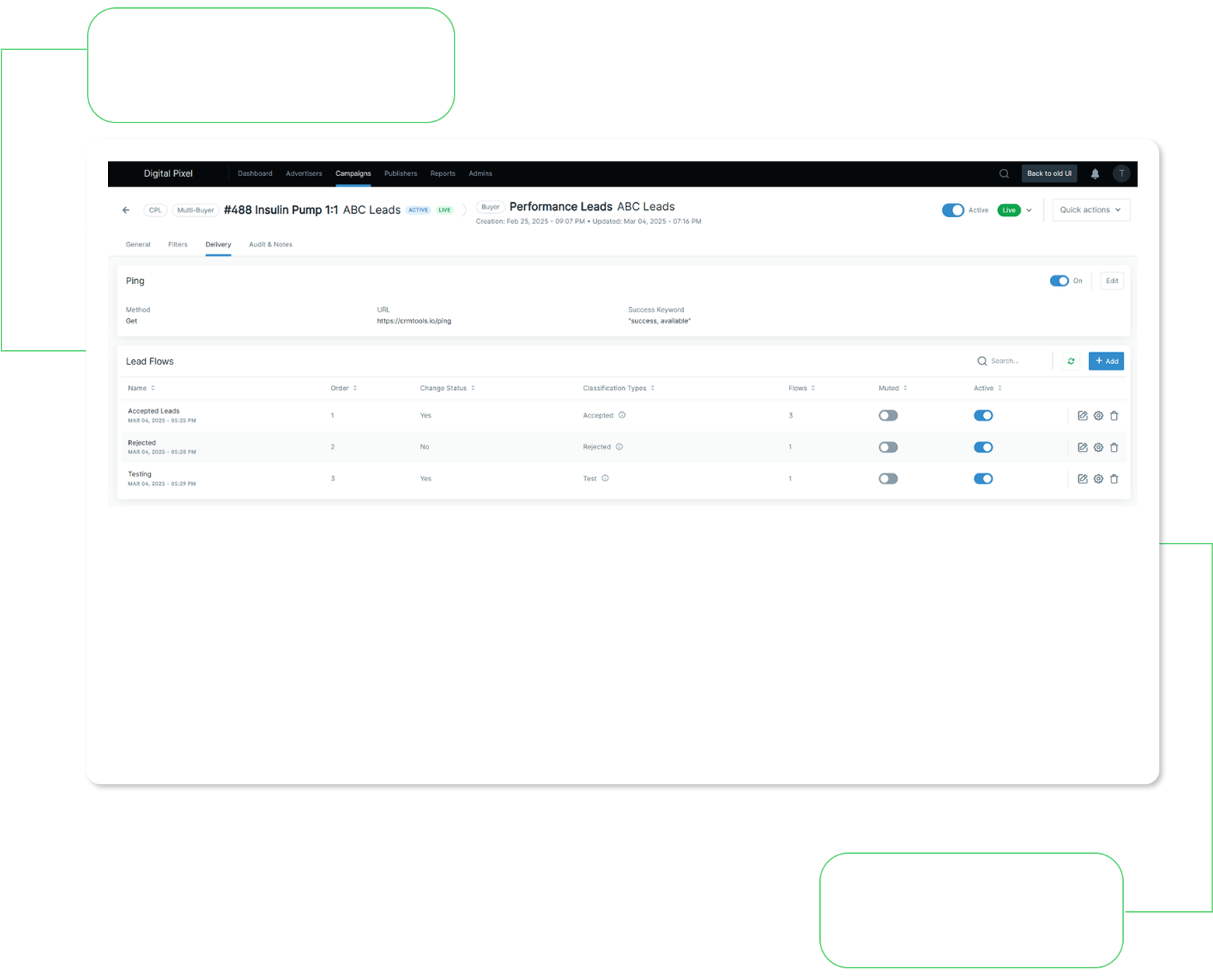Show info for Rejected classification type
Screen dimensions: 1213x980
619,447
